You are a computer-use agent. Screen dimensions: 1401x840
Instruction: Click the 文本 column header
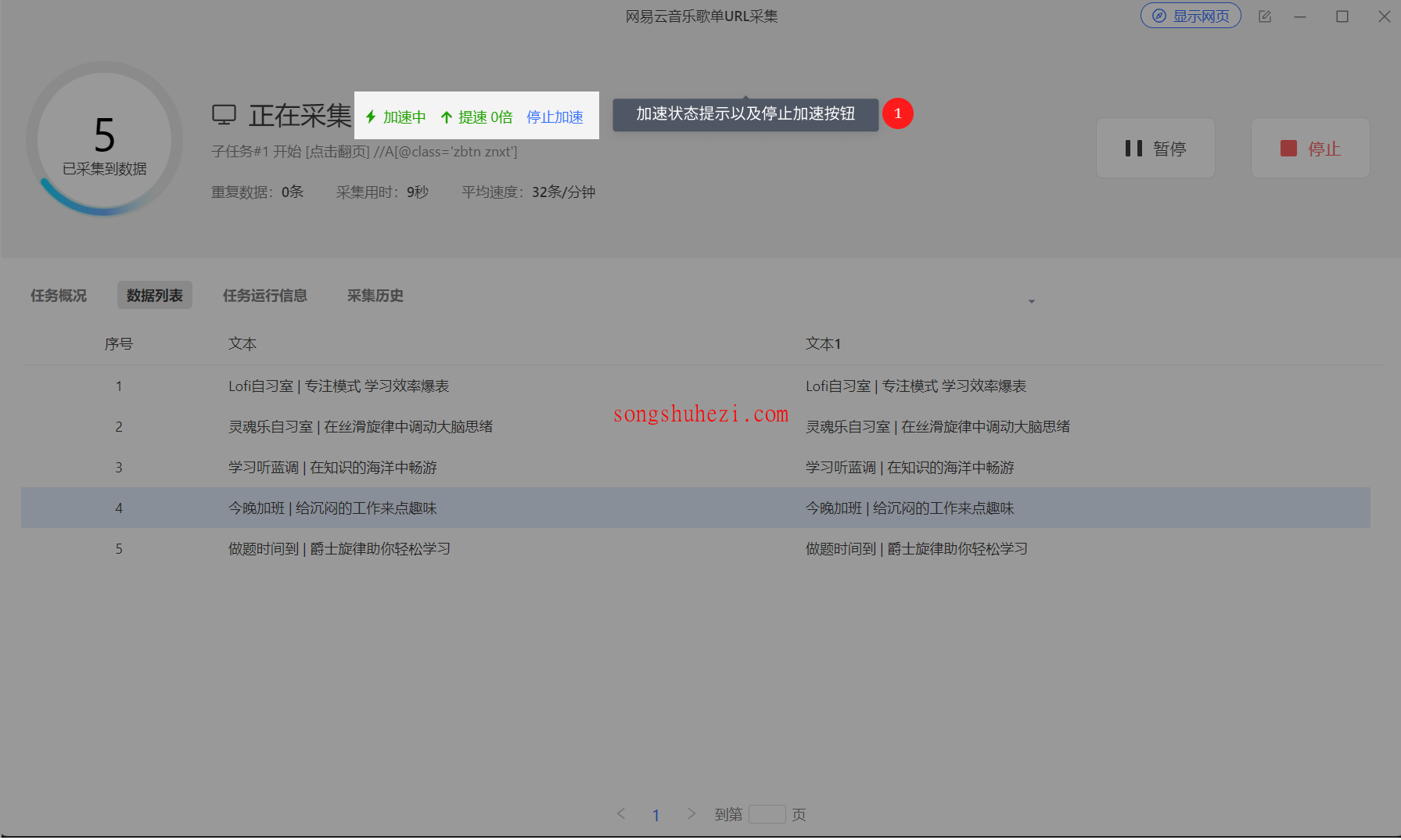242,343
